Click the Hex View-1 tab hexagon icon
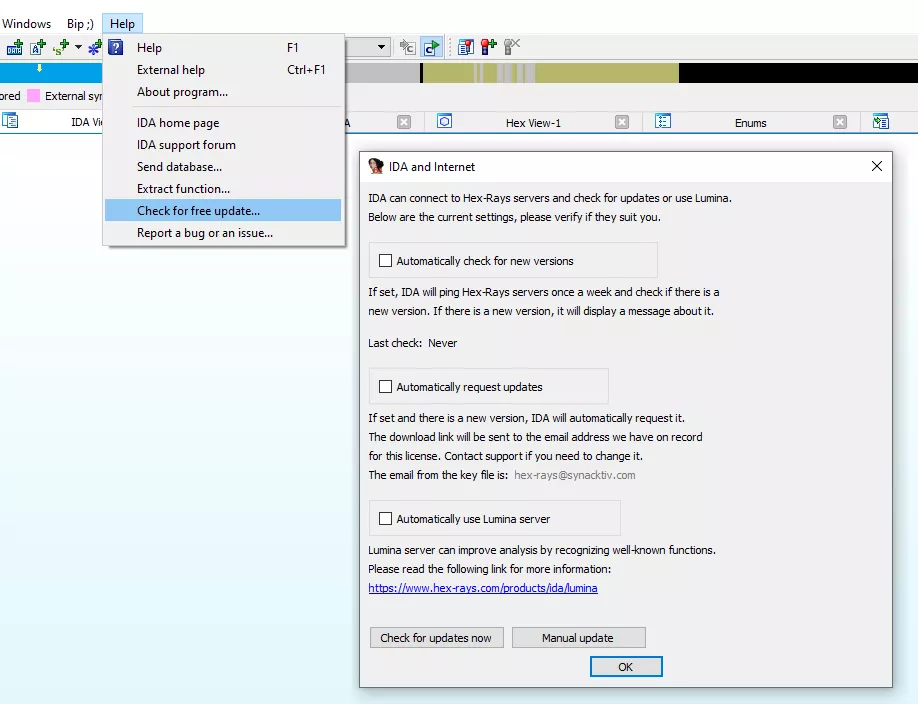918x704 pixels. [444, 121]
